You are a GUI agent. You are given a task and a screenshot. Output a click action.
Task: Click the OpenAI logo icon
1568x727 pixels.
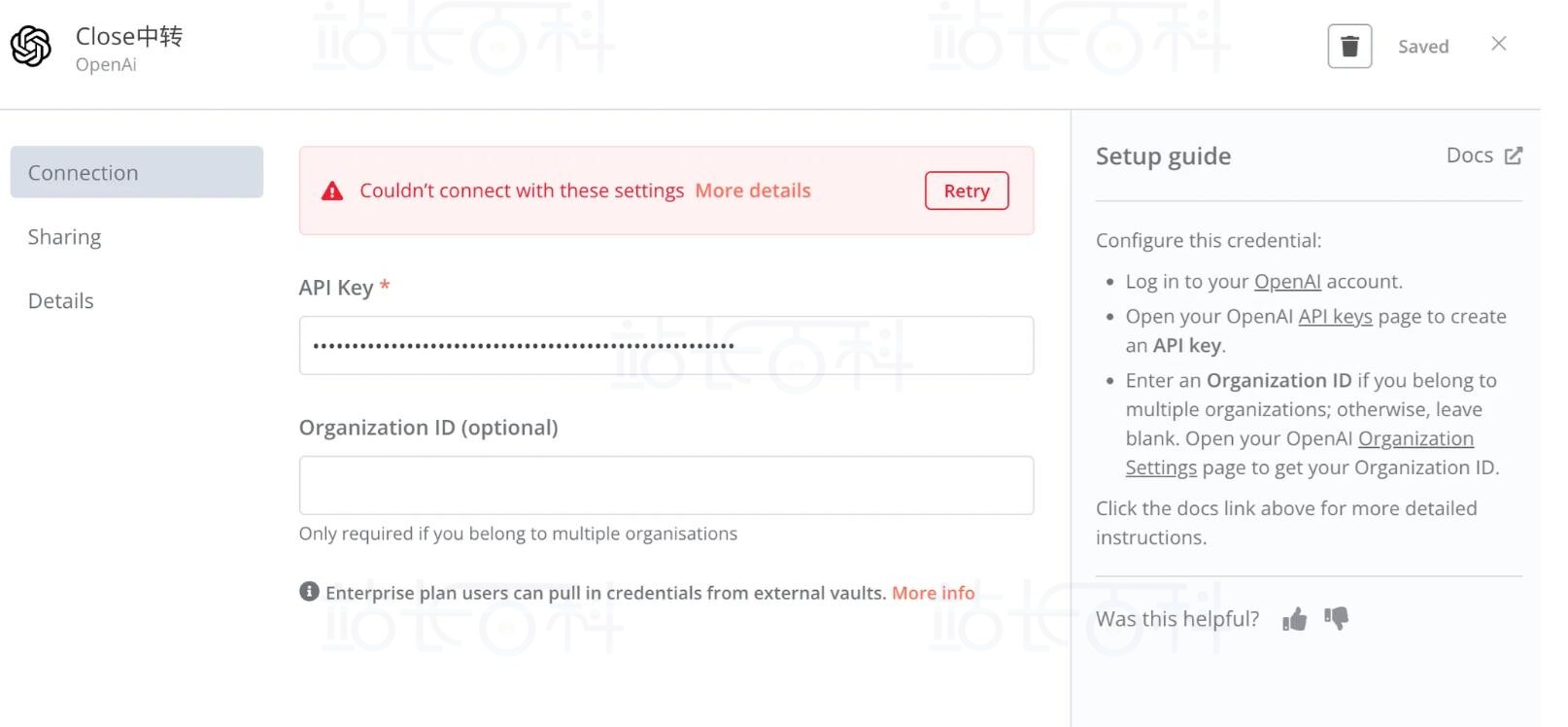[31, 47]
